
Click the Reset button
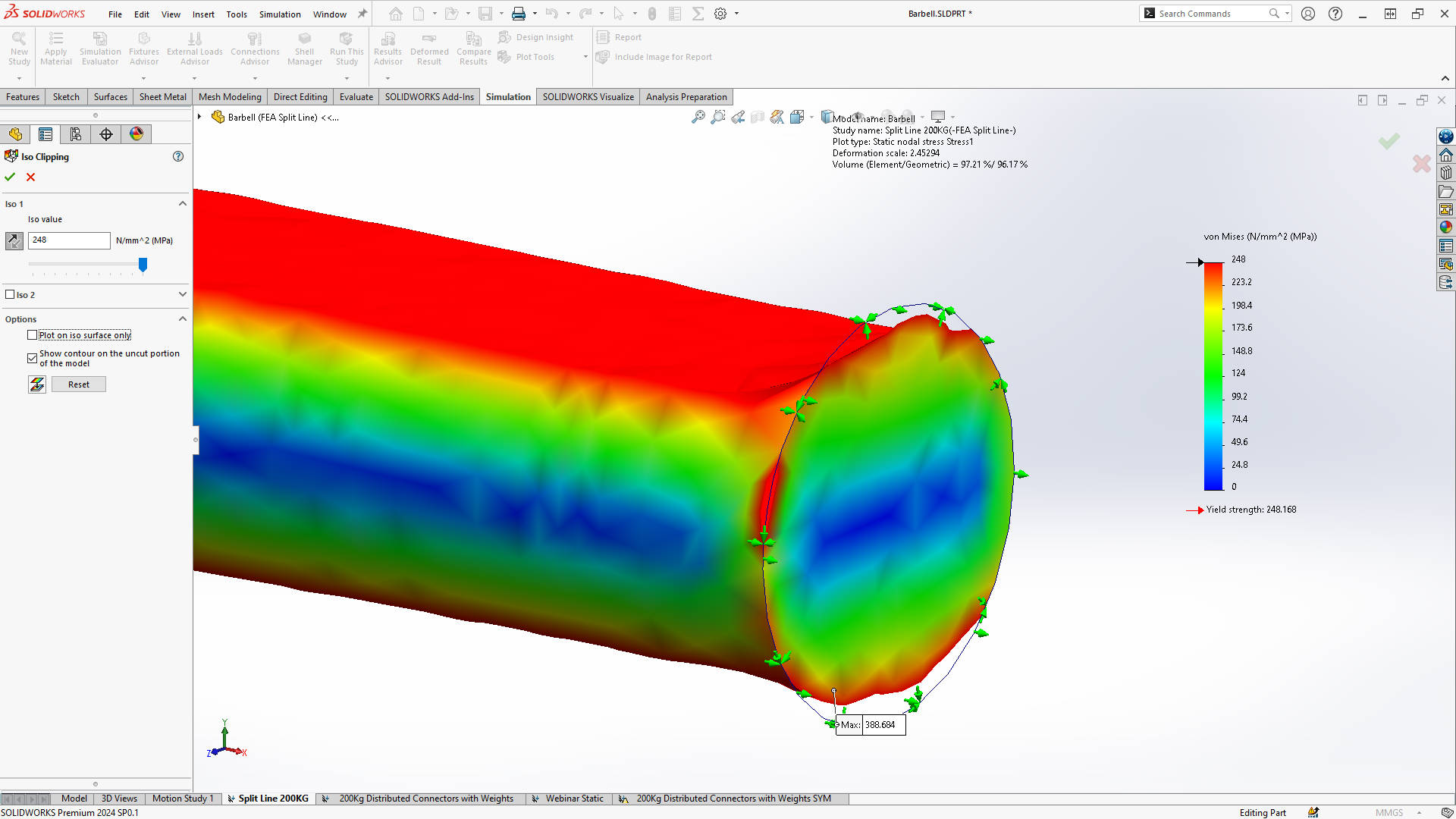(x=78, y=384)
